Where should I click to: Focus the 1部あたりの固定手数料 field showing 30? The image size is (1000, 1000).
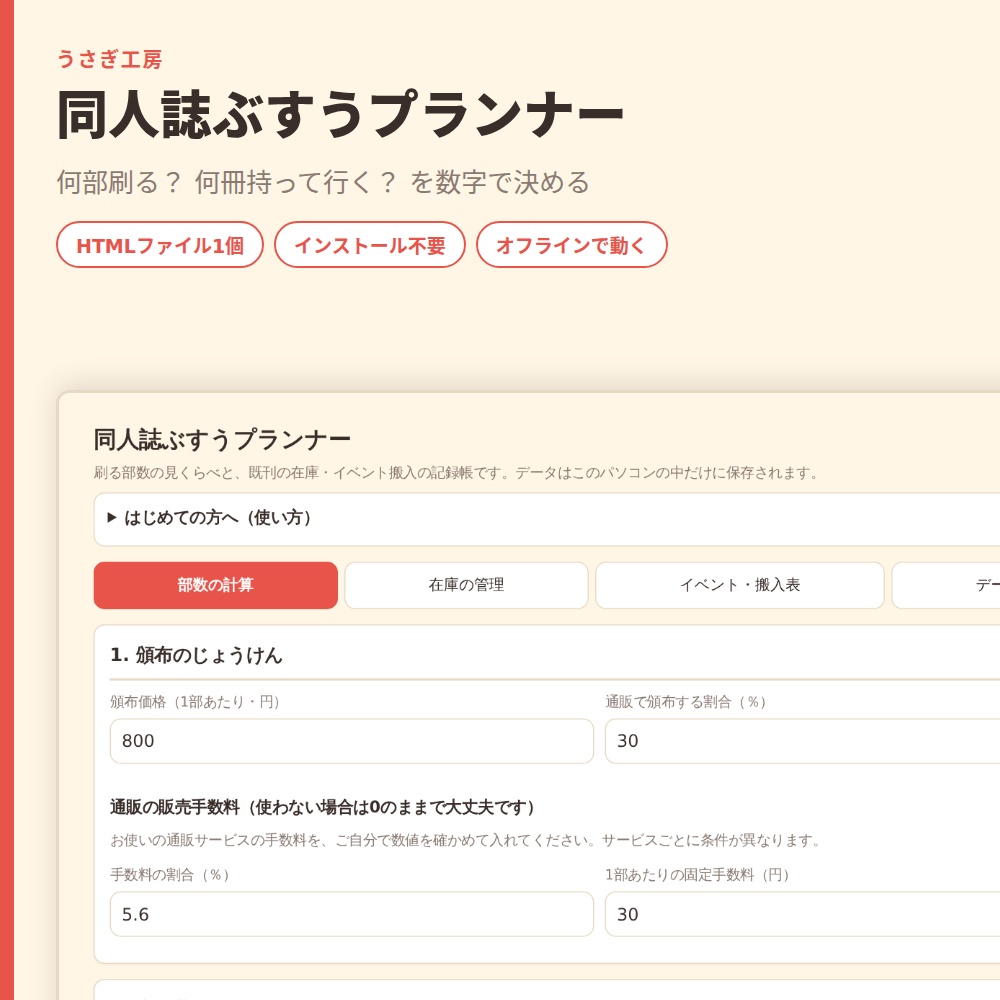point(802,914)
